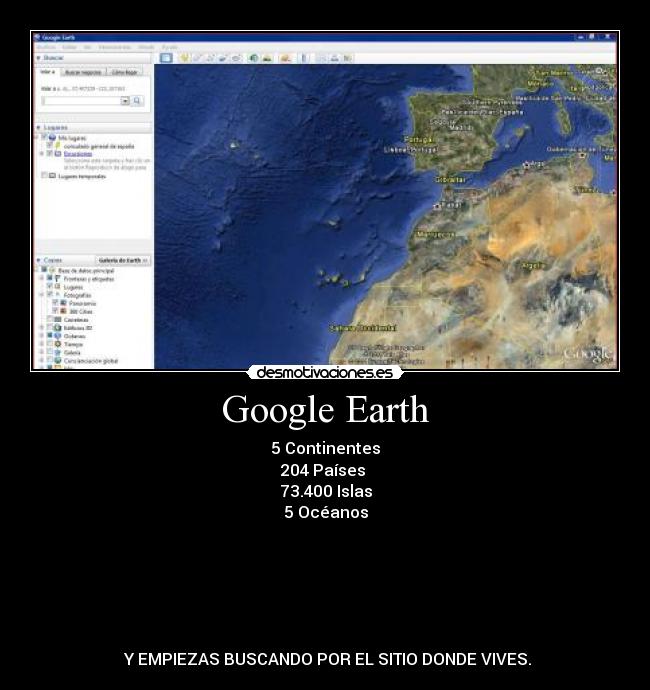Screen dimensions: 650x690
Task: Toggle the Mis lugares checkbox
Action: [x=44, y=137]
